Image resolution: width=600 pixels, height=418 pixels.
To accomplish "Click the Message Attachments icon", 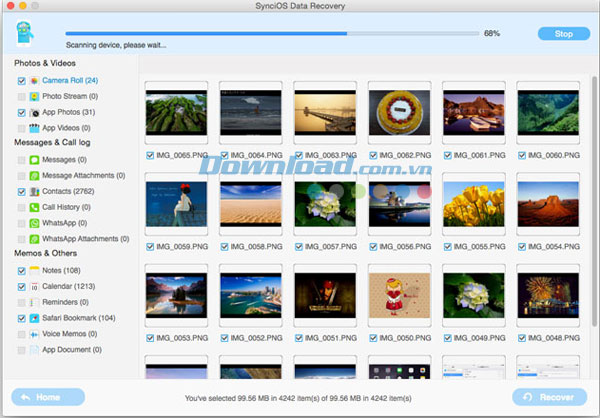I will pos(34,176).
